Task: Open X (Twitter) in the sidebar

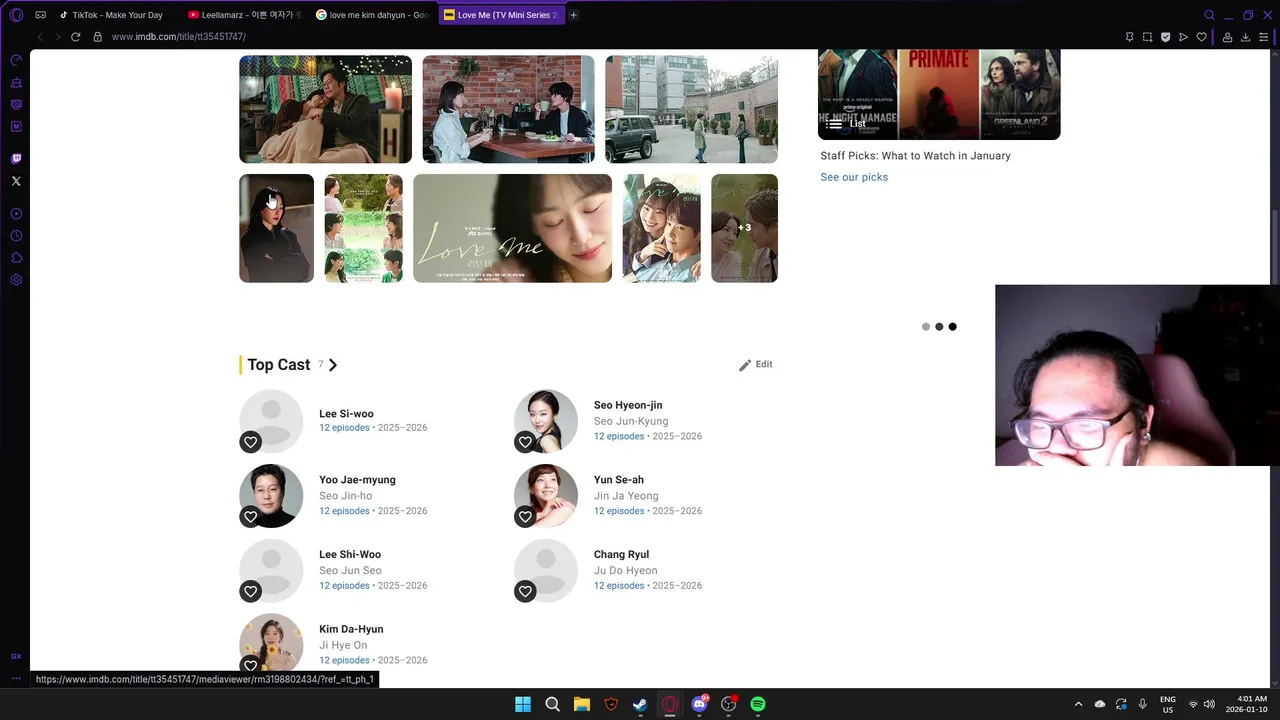Action: (x=16, y=181)
